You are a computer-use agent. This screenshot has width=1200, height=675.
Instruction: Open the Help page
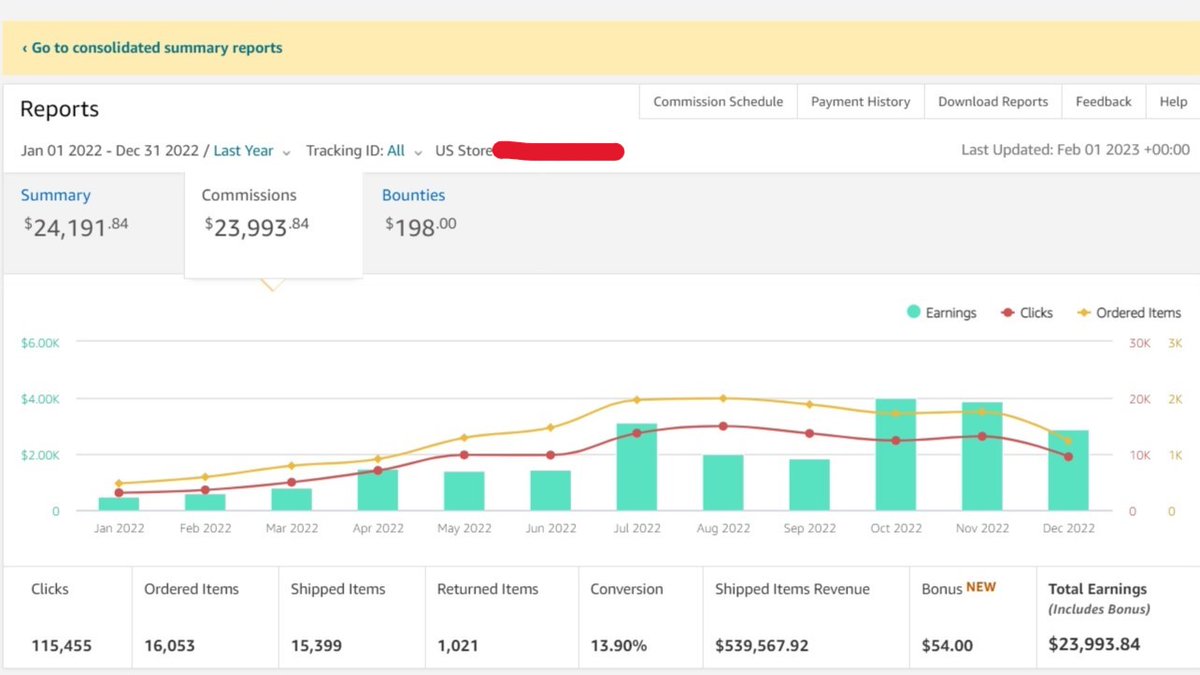[1173, 102]
